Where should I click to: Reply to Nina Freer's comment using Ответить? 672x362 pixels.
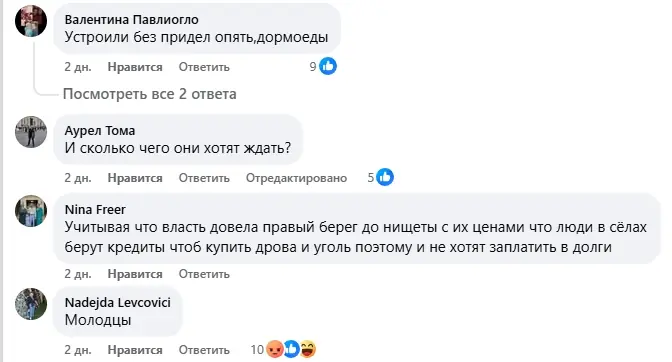pyautogui.click(x=204, y=274)
